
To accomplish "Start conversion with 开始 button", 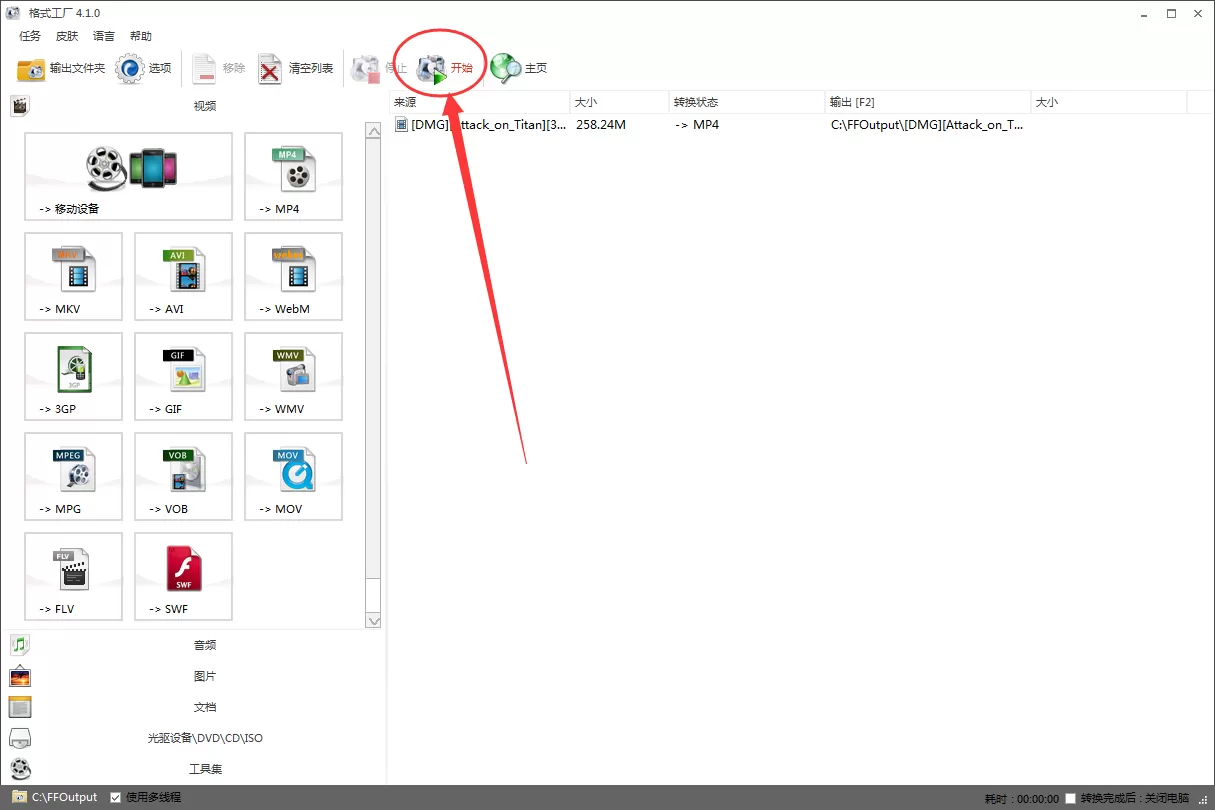I will click(x=445, y=68).
